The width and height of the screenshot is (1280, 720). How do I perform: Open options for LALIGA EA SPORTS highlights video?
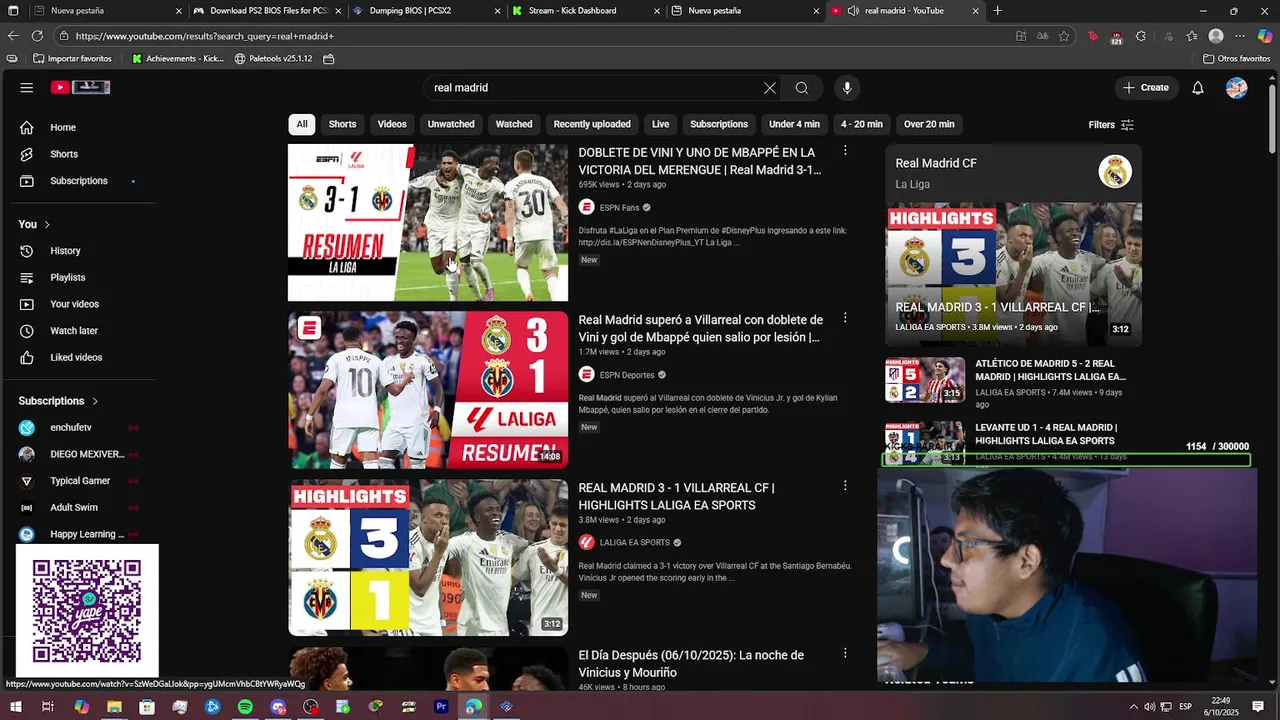tap(845, 486)
